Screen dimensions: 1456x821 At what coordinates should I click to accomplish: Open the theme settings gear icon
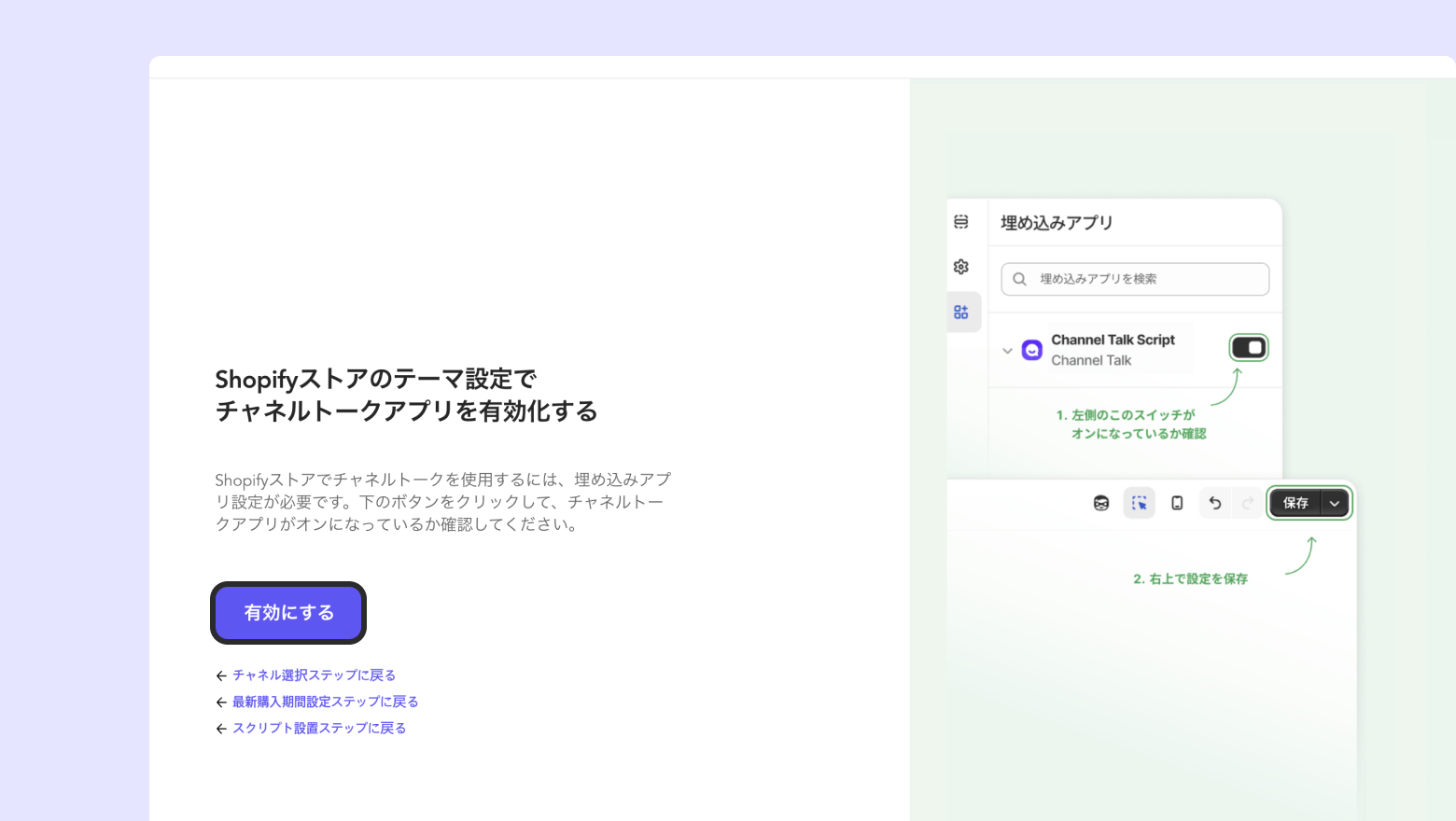tap(961, 267)
